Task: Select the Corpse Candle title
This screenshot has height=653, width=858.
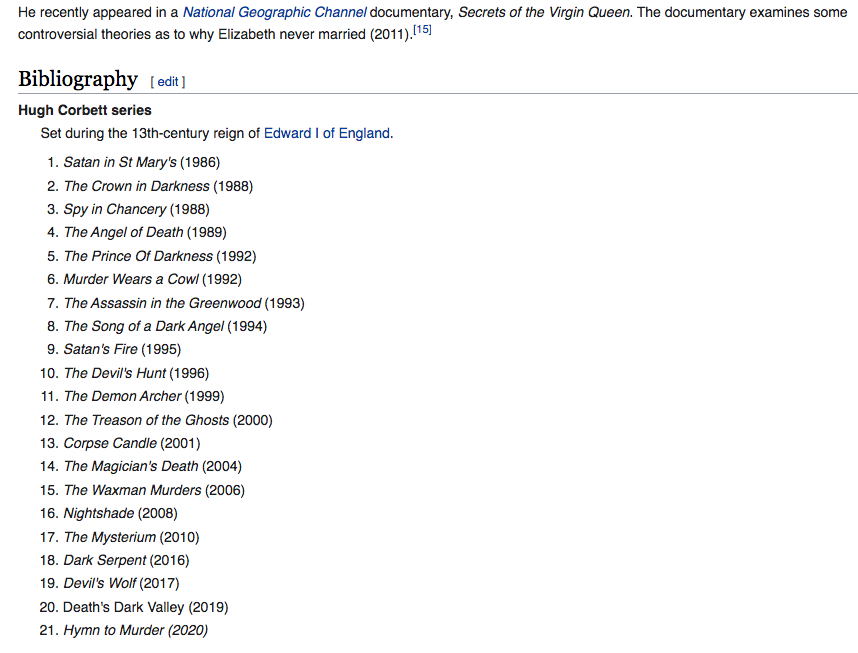Action: (110, 443)
